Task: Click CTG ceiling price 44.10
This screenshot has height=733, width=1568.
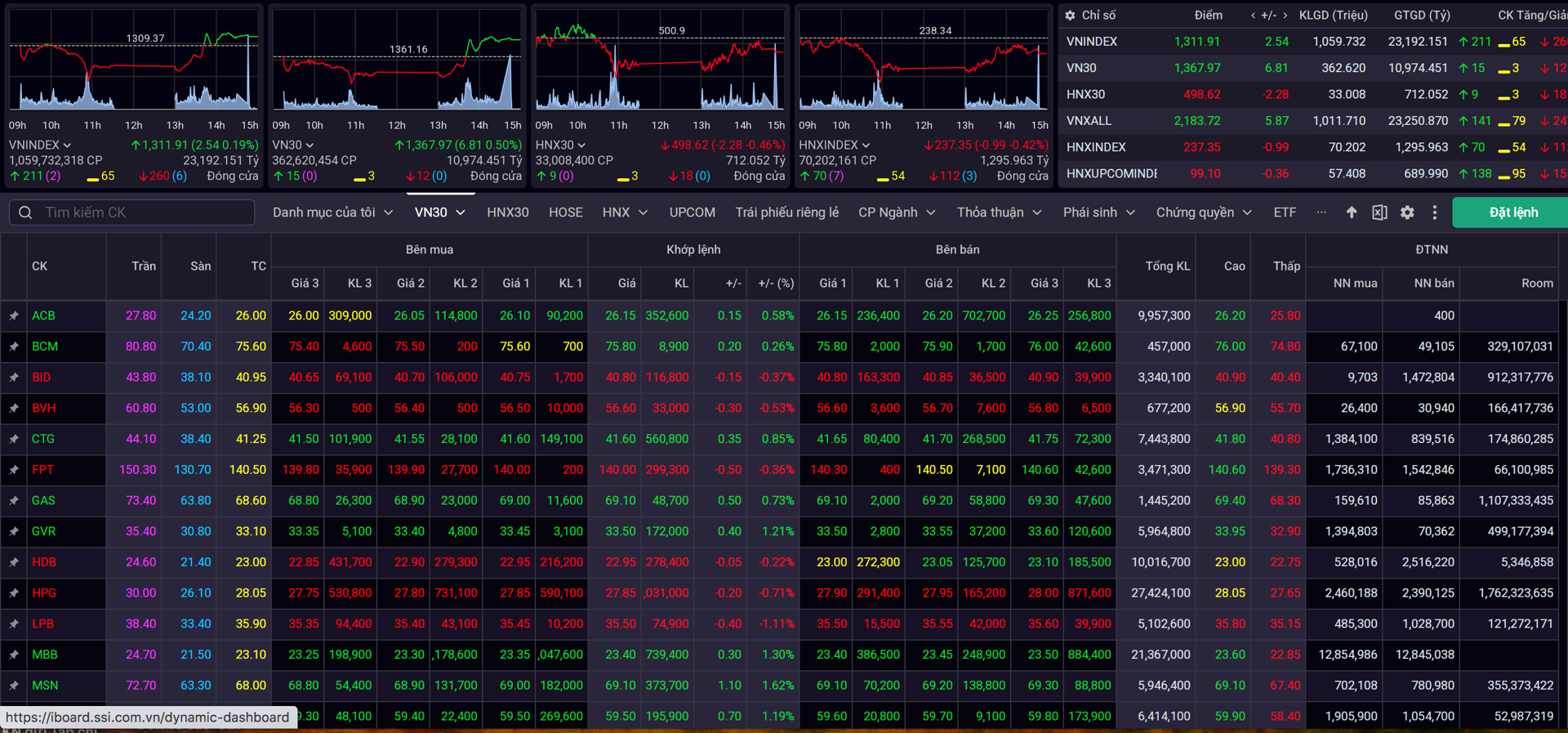Action: [140, 439]
